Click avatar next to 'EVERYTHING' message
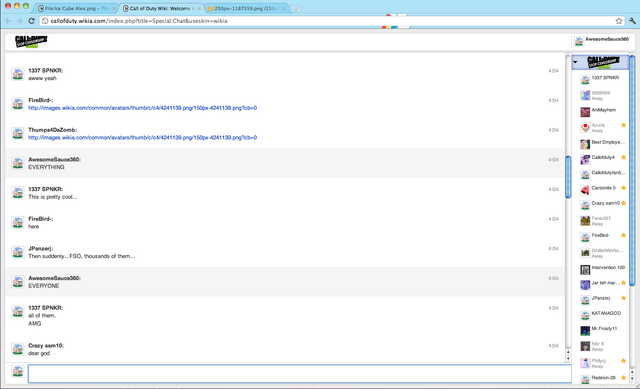 (x=18, y=163)
